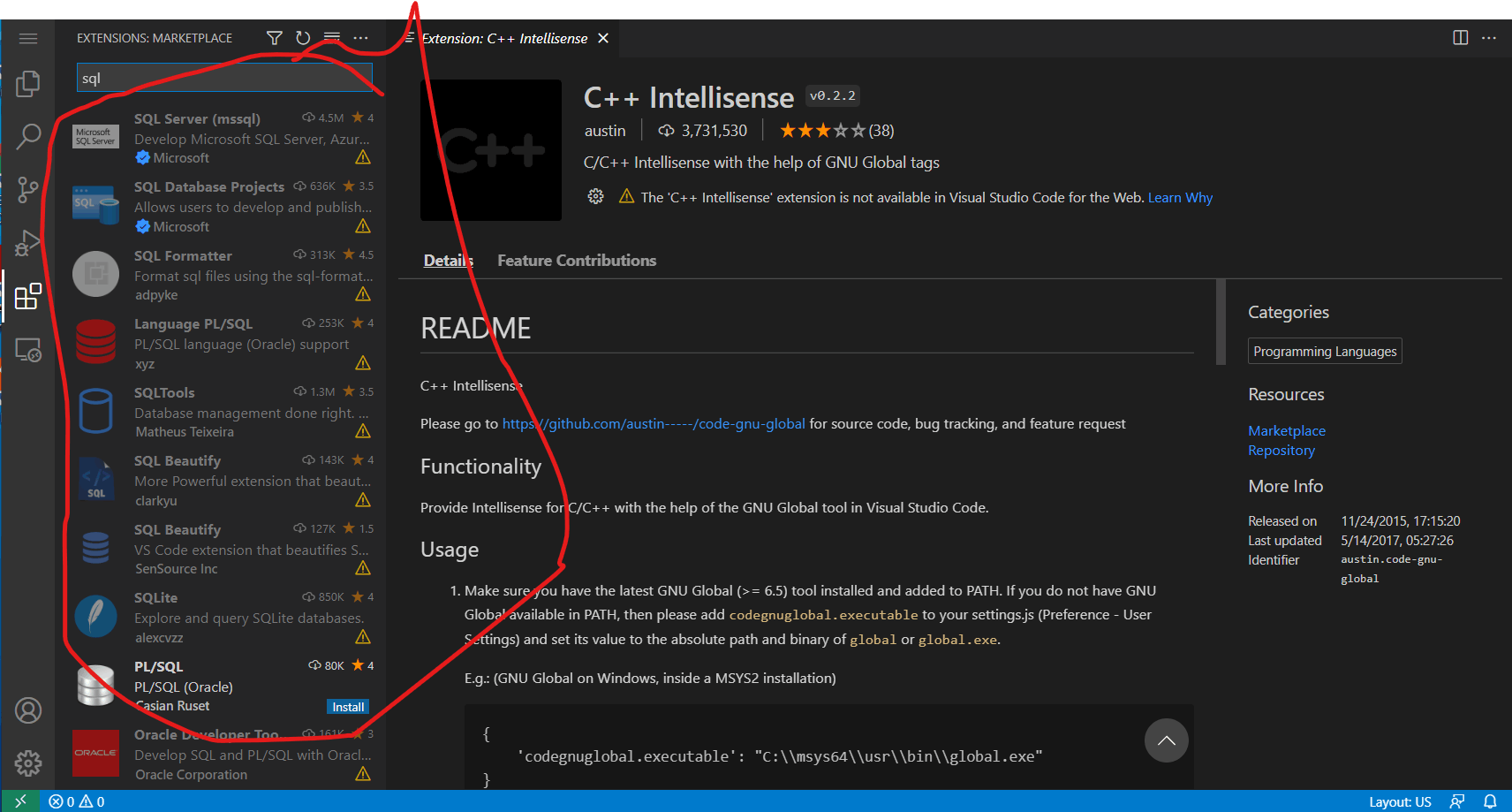Select SQL Beautify by SenSource Inc
The image size is (1512, 812).
pyautogui.click(x=221, y=549)
